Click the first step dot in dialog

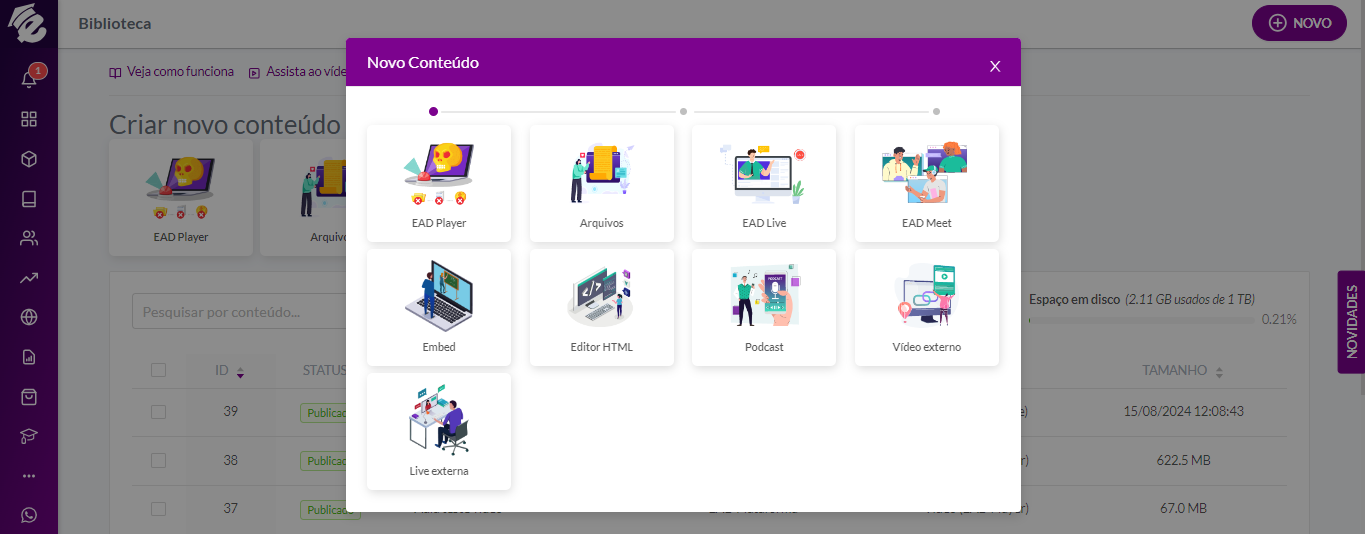tap(433, 112)
